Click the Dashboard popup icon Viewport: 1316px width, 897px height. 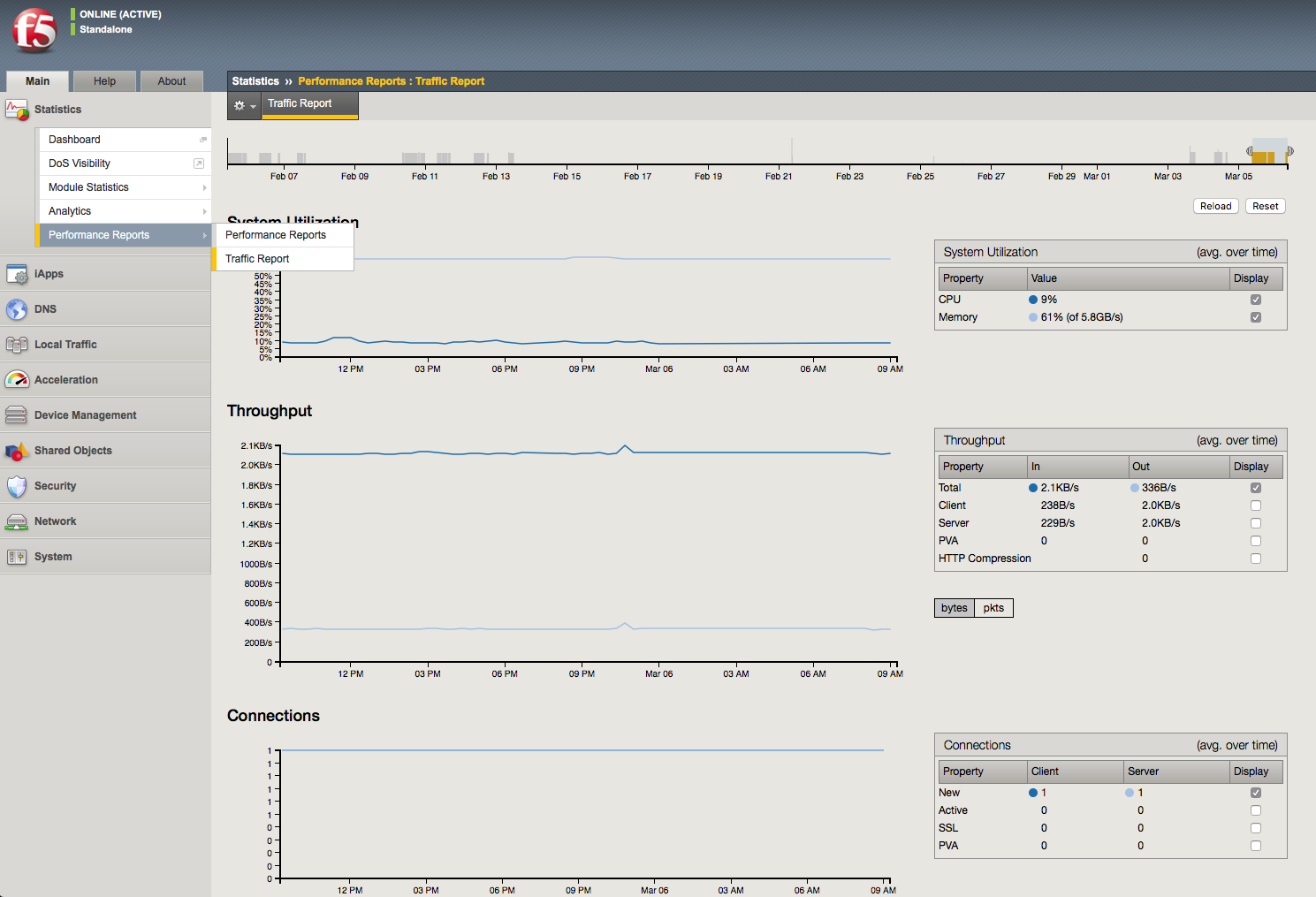(x=203, y=140)
